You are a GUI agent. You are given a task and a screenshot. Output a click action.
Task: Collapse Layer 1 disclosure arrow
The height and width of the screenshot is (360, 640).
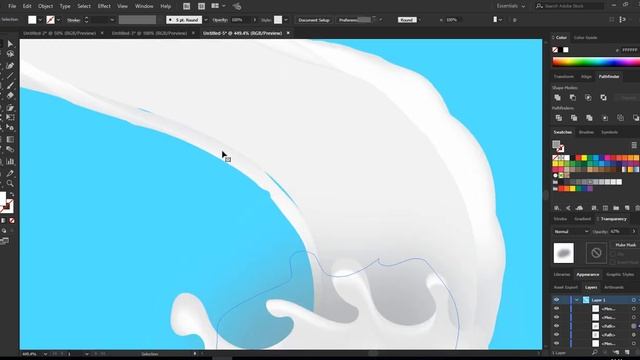[577, 300]
